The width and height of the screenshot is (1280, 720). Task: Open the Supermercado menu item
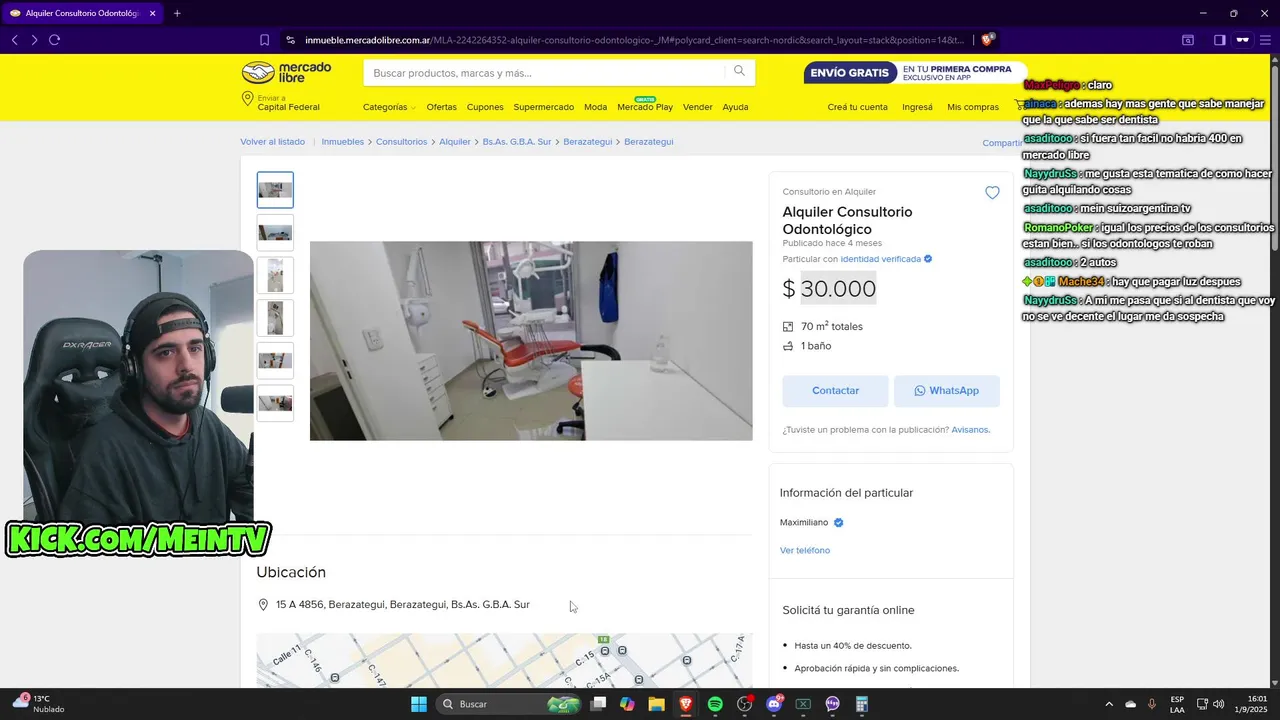[x=544, y=107]
